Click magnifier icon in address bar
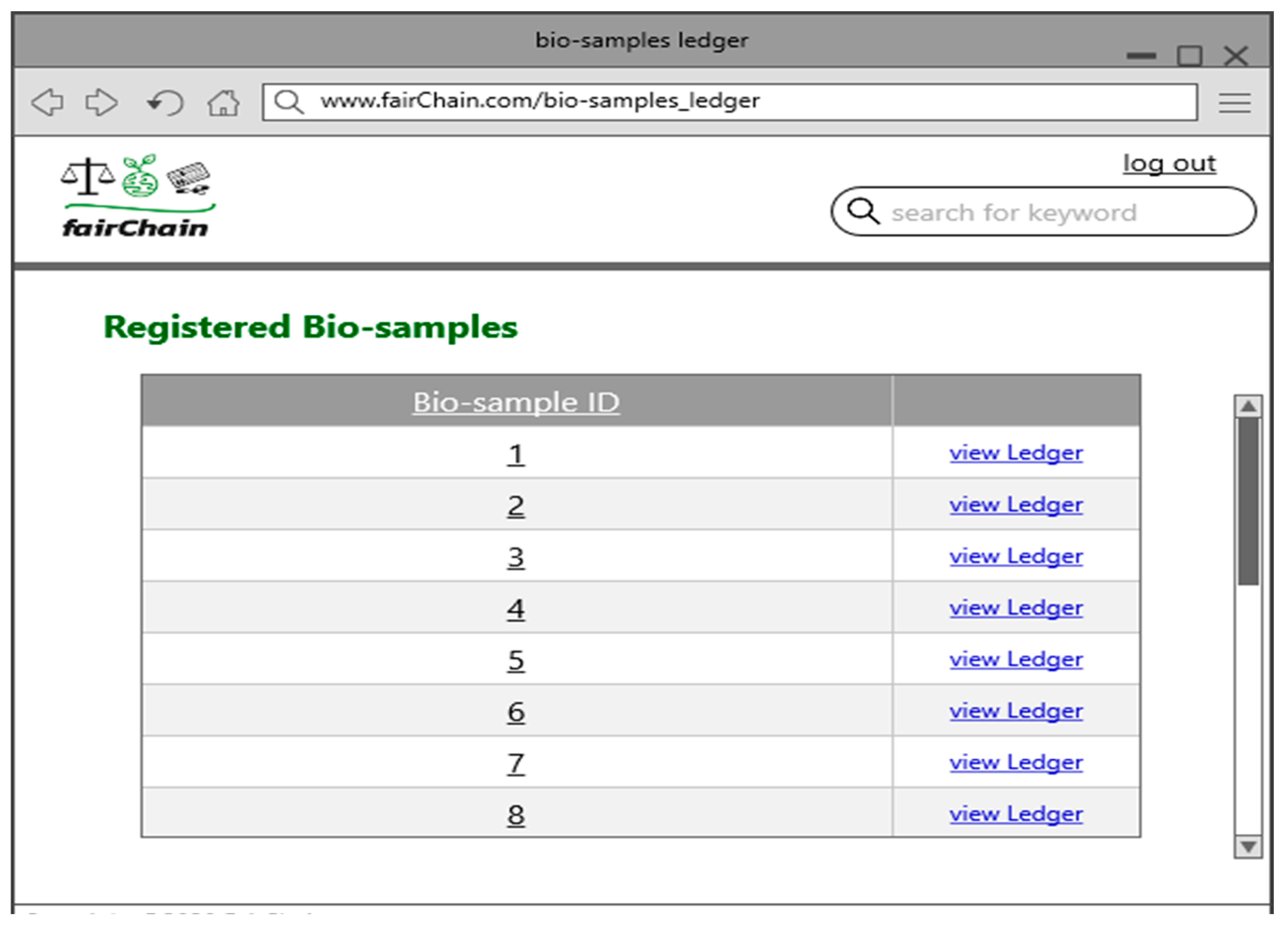The image size is (1288, 930). [289, 102]
